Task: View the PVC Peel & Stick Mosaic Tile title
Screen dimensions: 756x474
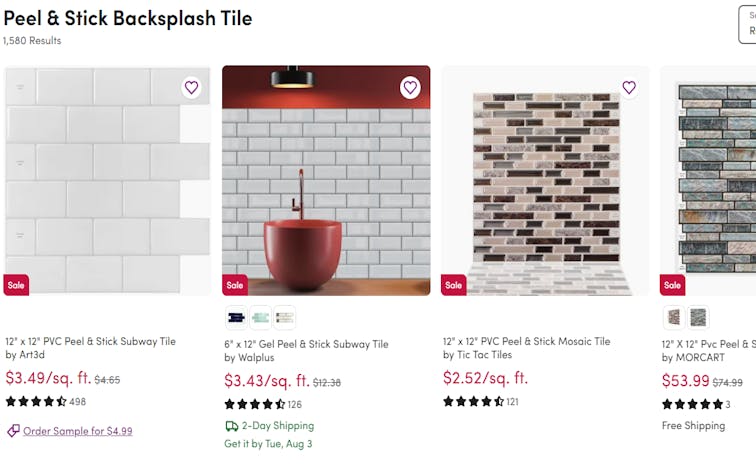Action: [x=526, y=341]
